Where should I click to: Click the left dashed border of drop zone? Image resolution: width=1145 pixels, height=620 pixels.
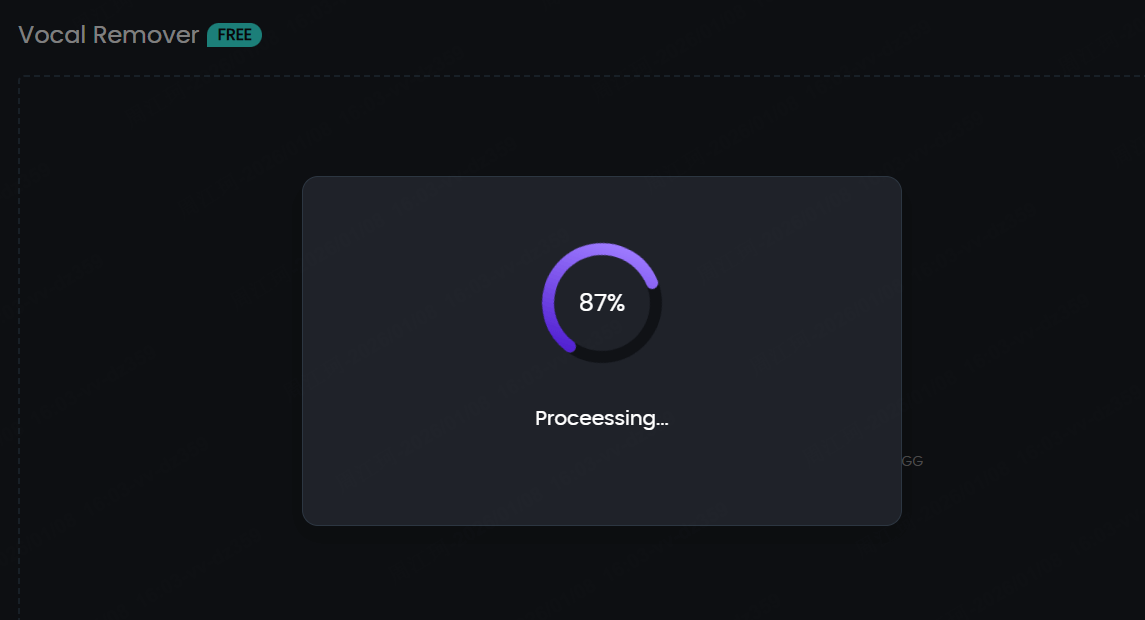[x=19, y=350]
